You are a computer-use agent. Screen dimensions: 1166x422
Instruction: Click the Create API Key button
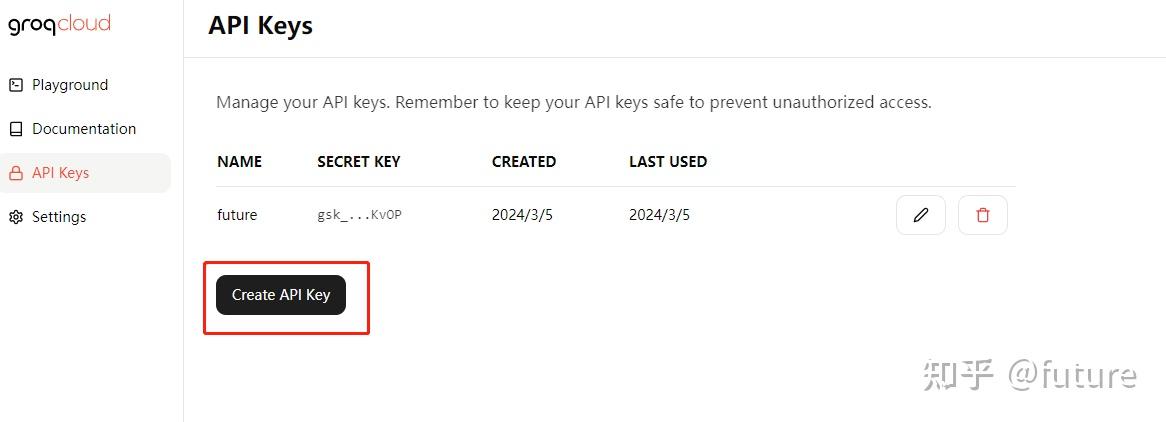281,295
